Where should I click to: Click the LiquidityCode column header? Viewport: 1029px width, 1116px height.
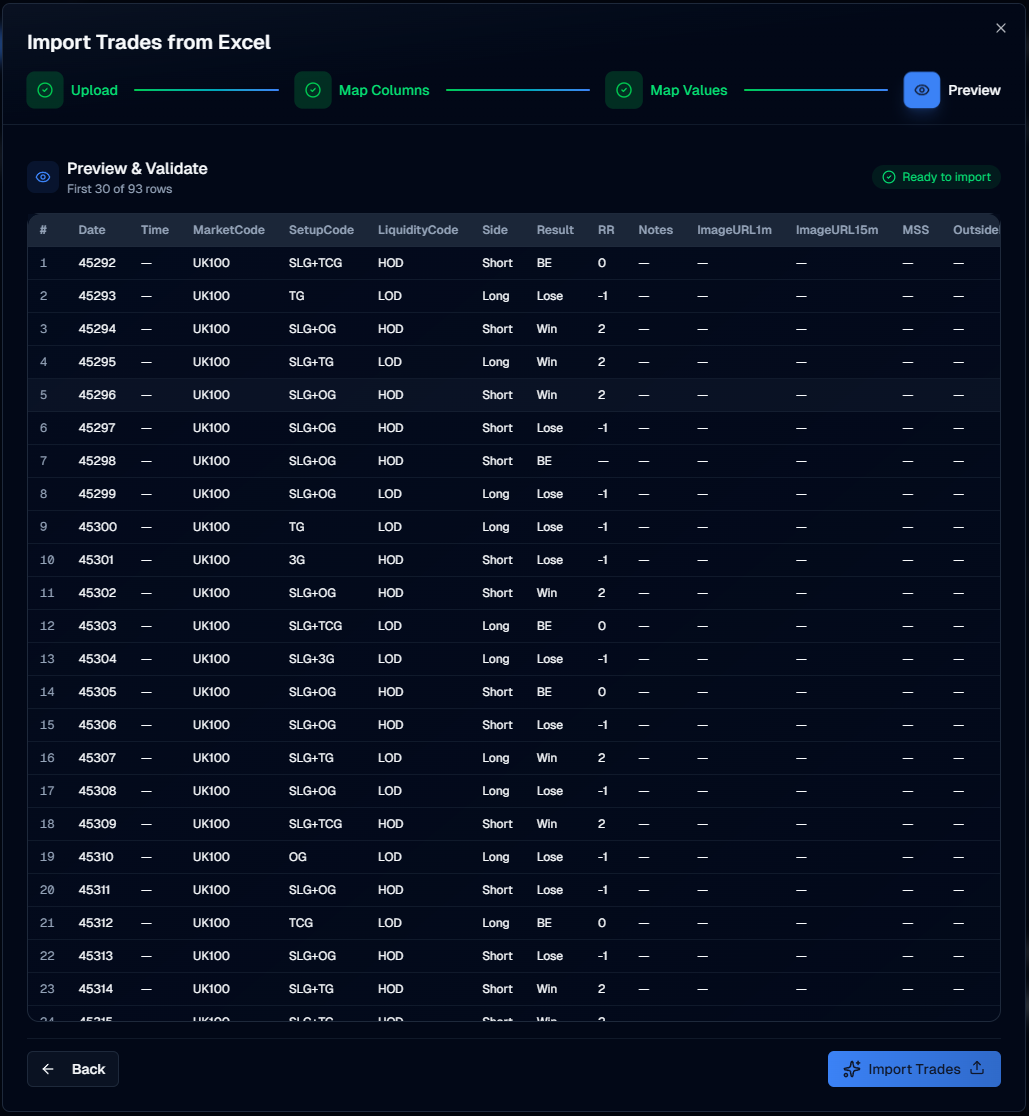pyautogui.click(x=418, y=230)
